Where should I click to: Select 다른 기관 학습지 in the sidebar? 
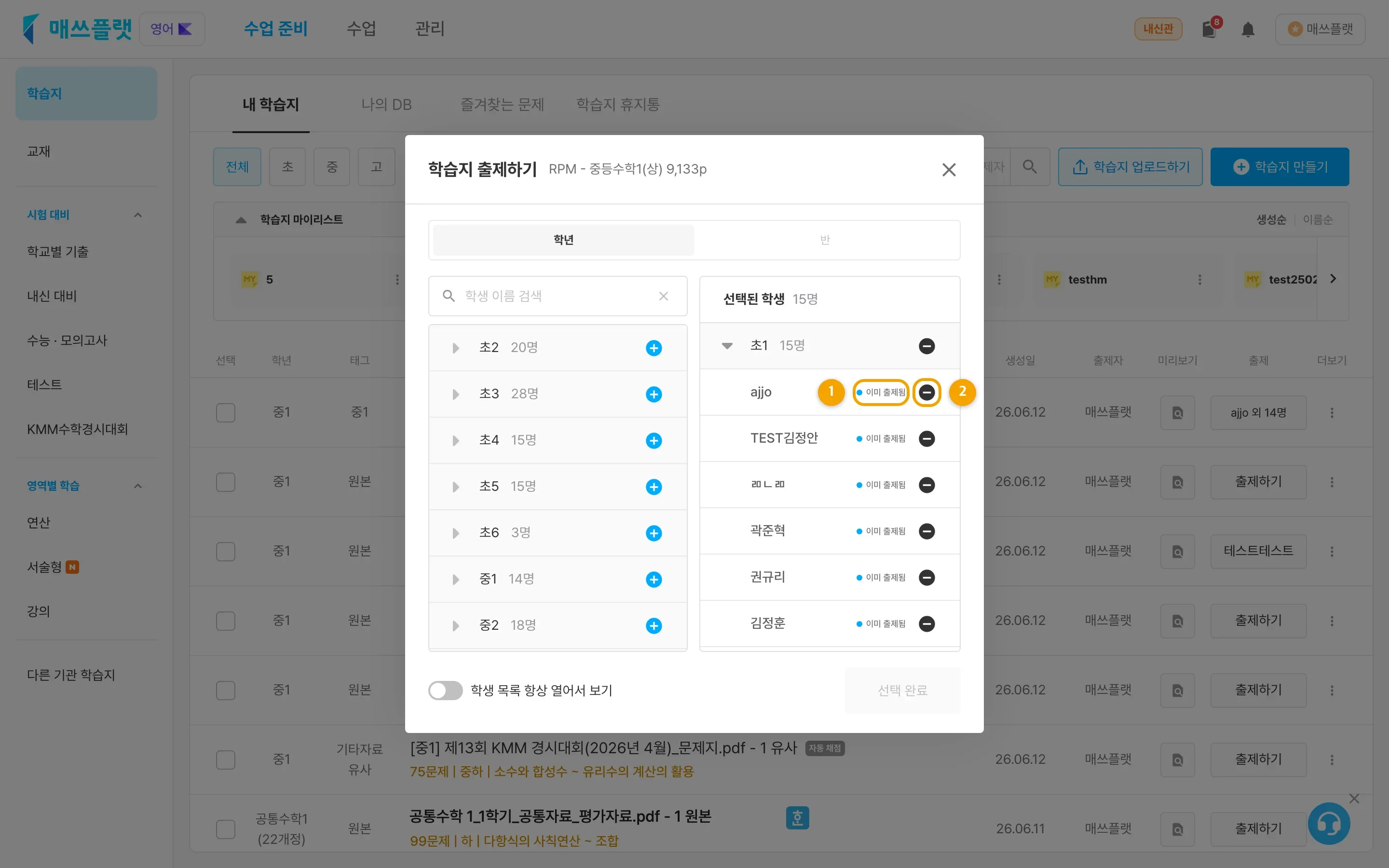click(71, 675)
